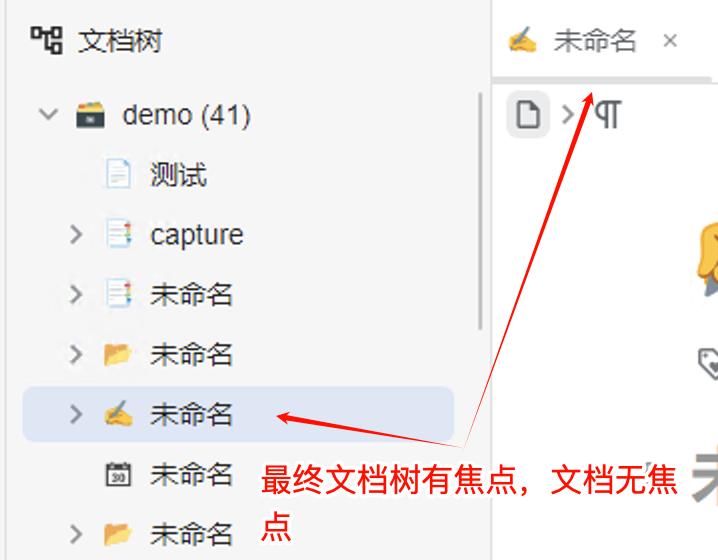Viewport: 718px width, 560px height.
Task: Click the page icon beside 测试
Action: [118, 174]
